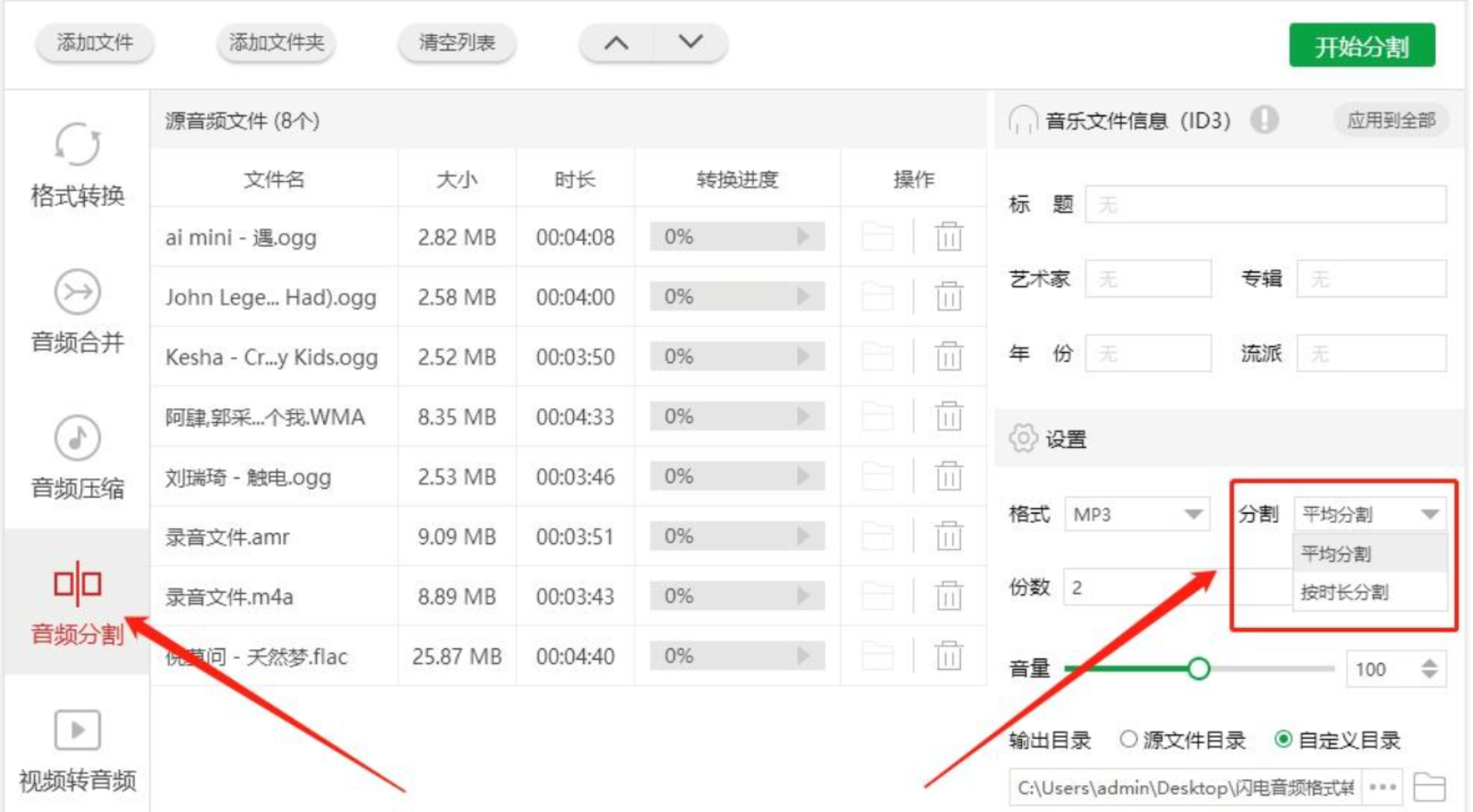Image resolution: width=1473 pixels, height=812 pixels.
Task: Click the 开始分割 start button
Action: click(x=1361, y=46)
